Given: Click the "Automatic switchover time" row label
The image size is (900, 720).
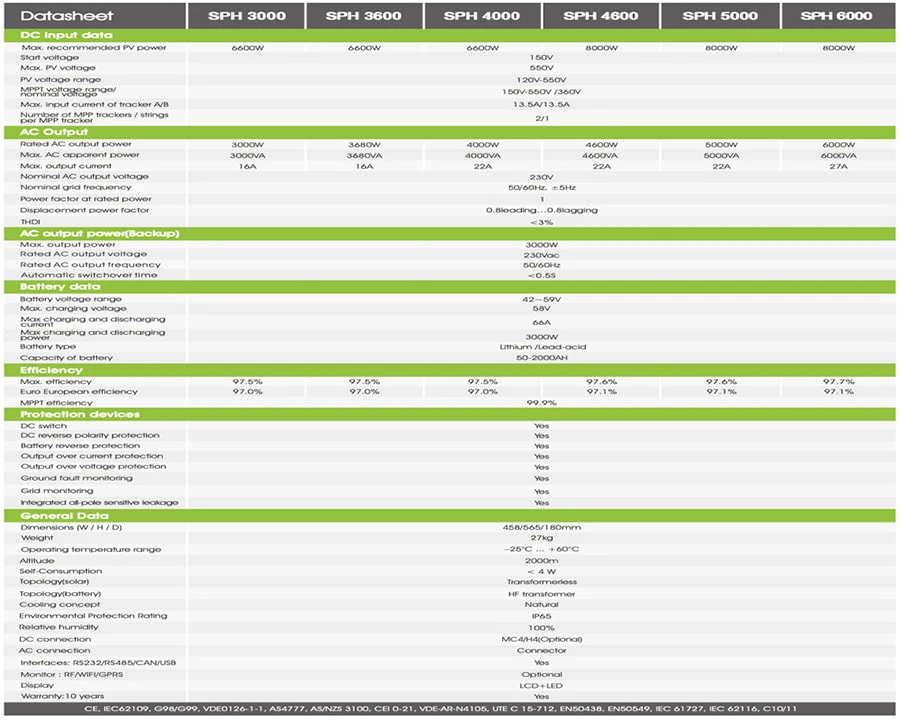Looking at the screenshot, I should 89,275.
